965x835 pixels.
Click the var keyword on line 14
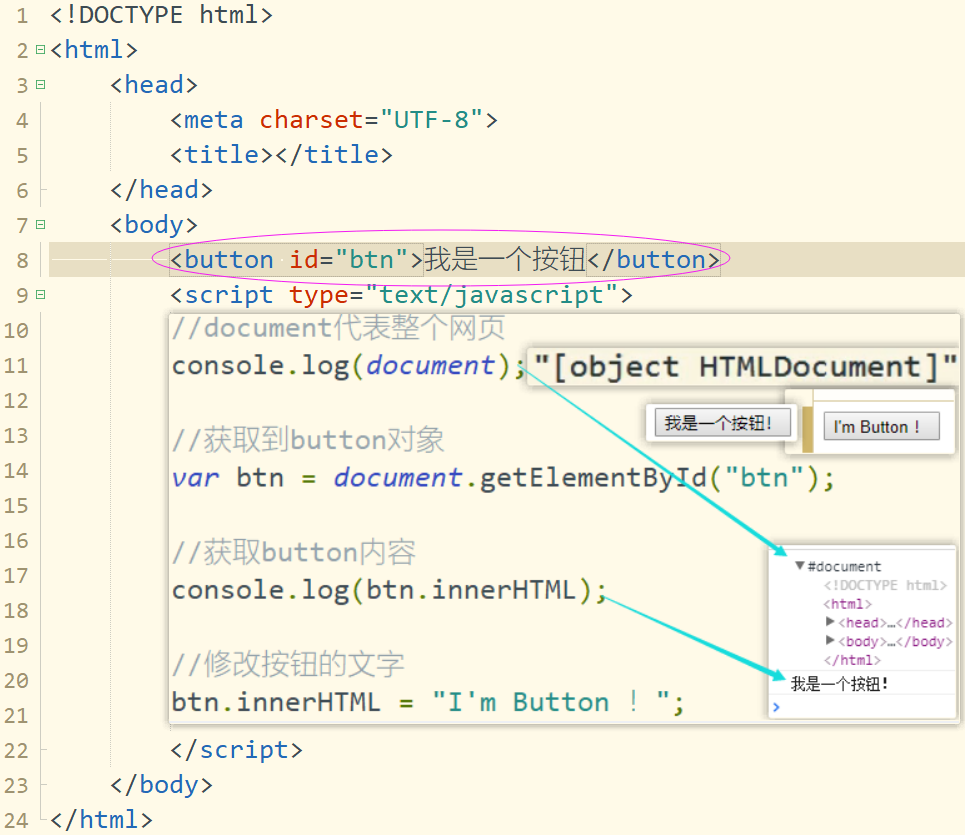[x=195, y=477]
